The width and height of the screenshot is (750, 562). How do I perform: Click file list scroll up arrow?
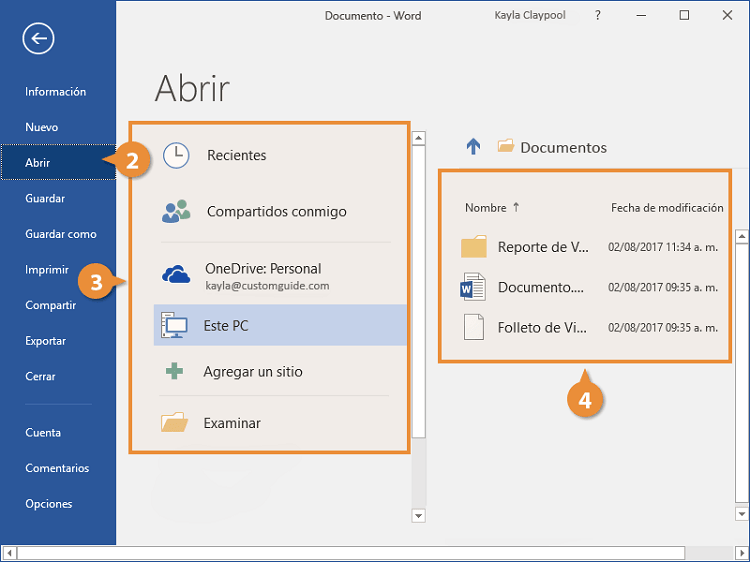[742, 236]
